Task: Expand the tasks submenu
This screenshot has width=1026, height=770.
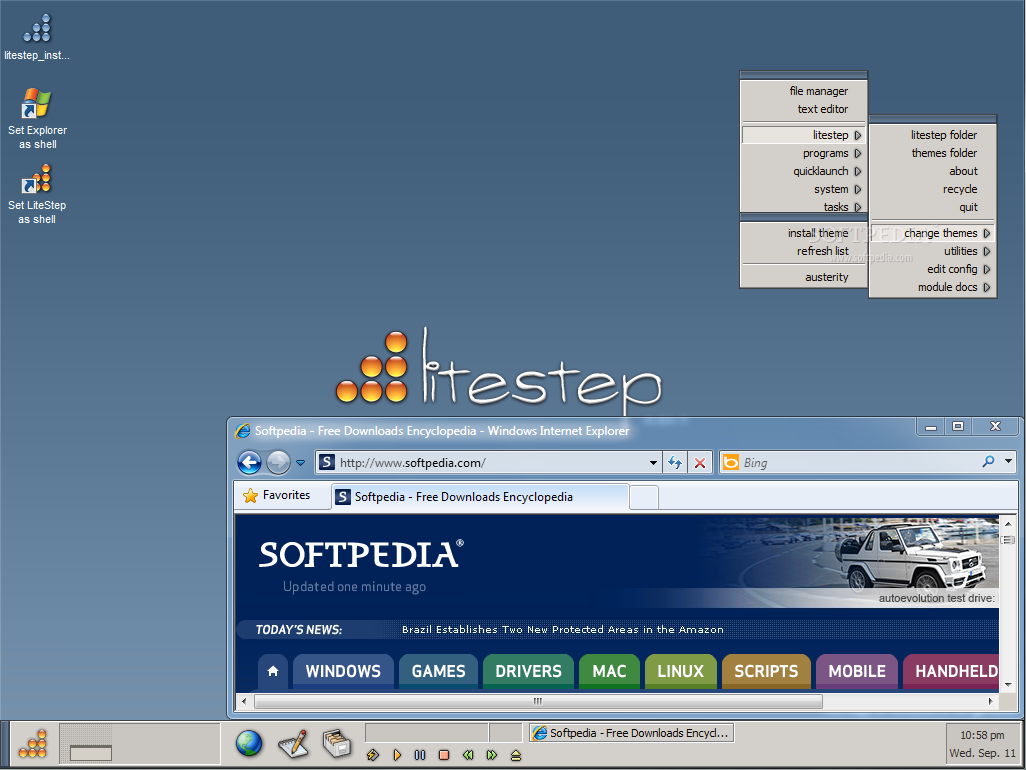Action: tap(804, 207)
